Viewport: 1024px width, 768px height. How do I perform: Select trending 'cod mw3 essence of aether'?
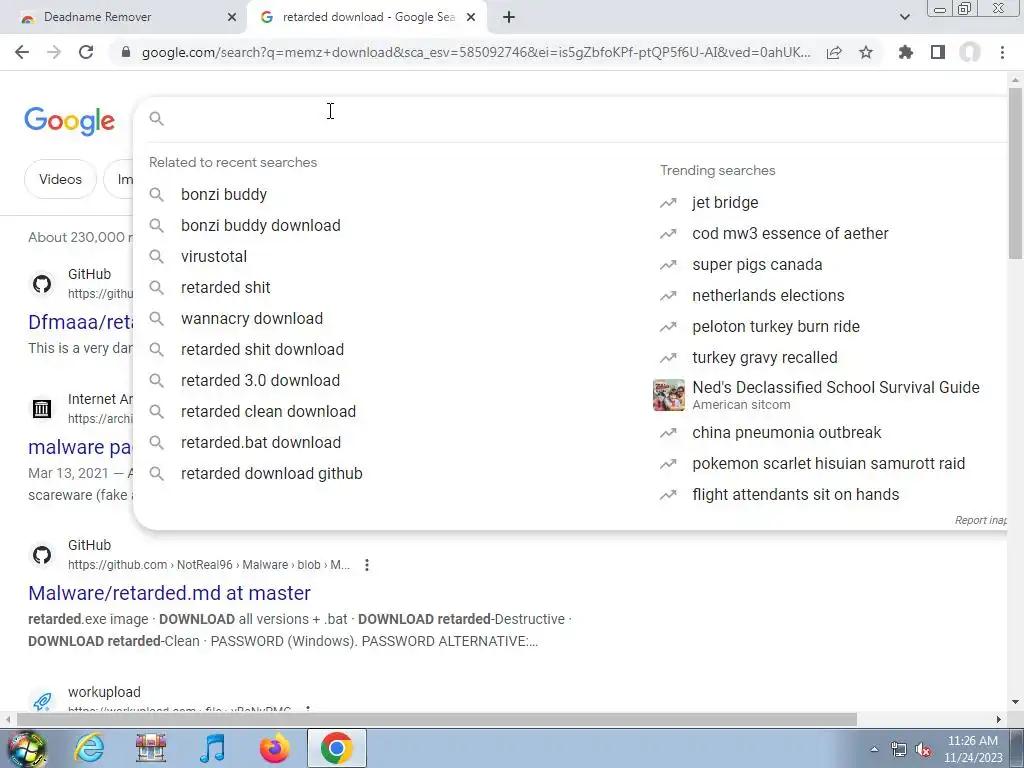click(x=790, y=234)
